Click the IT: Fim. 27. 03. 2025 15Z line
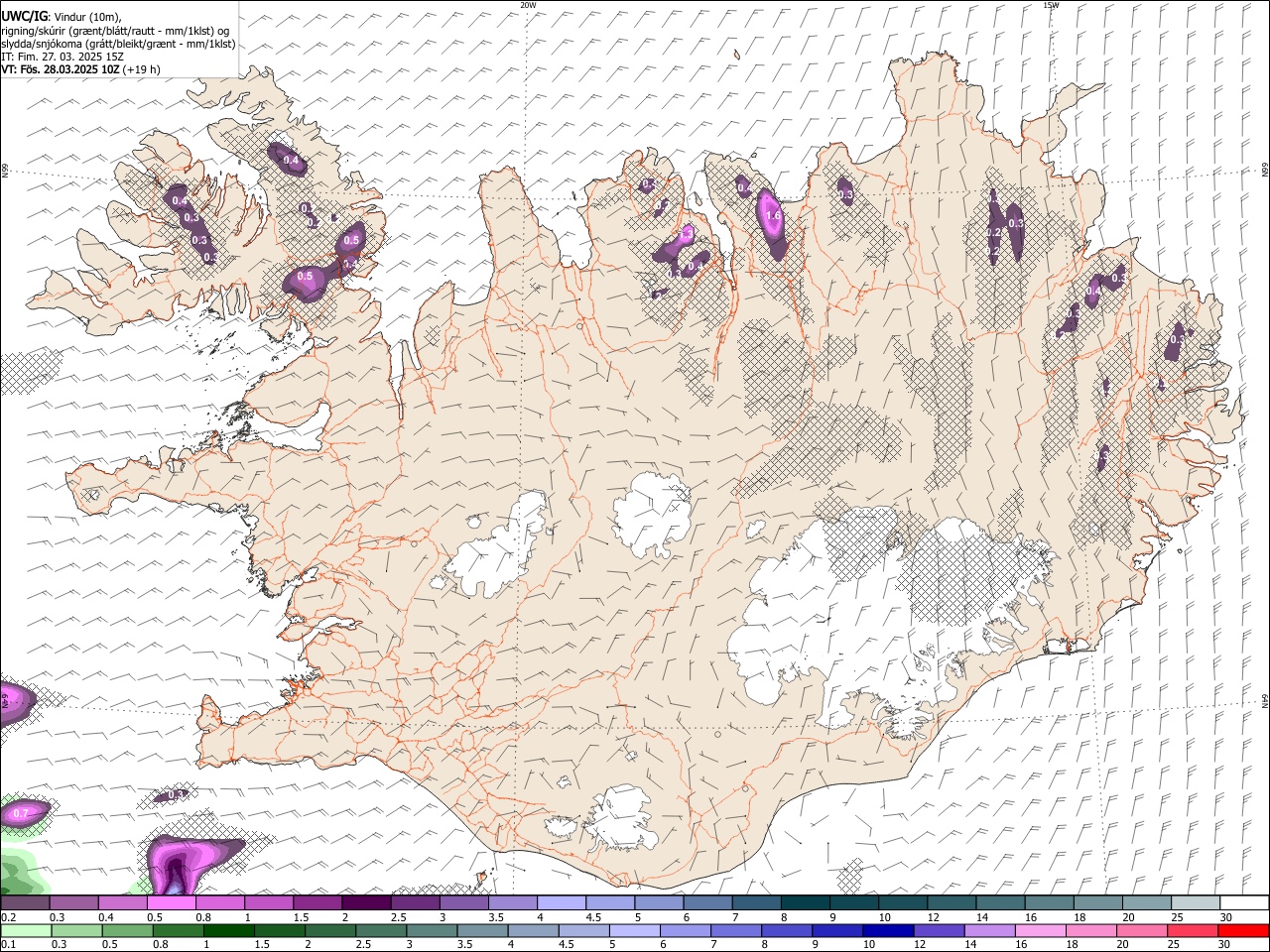 click(x=63, y=57)
